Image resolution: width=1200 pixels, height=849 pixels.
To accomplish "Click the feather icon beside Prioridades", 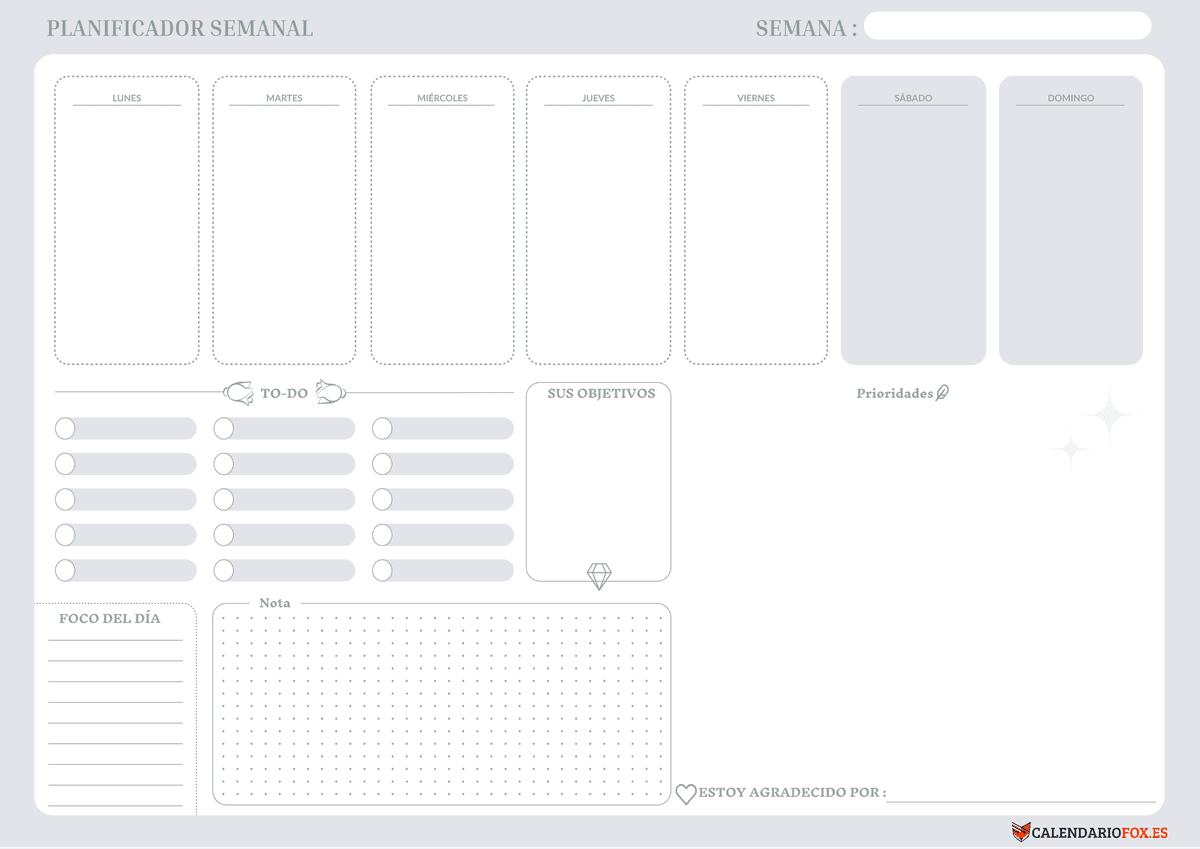I will (942, 393).
